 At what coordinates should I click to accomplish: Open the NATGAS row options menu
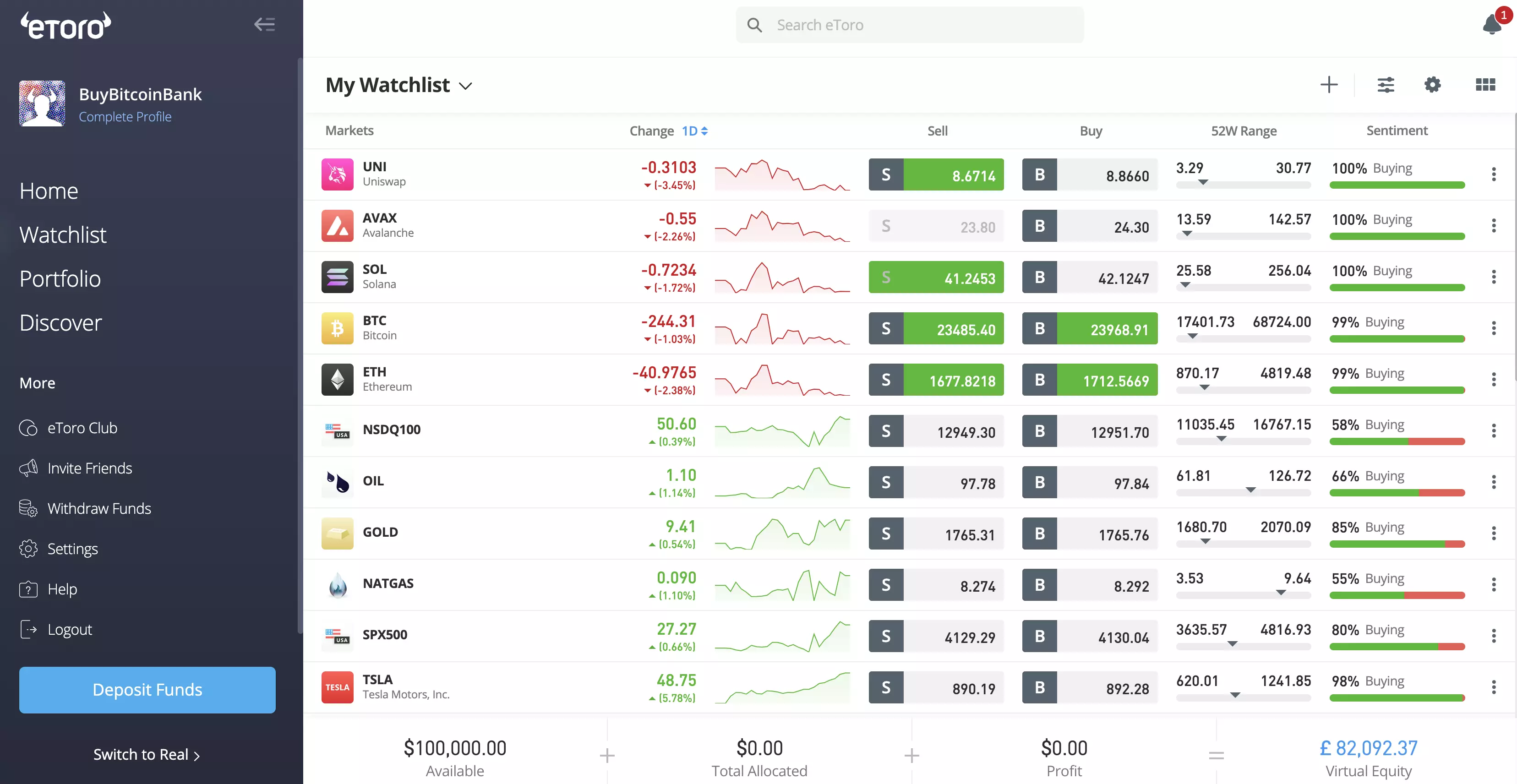pos(1494,584)
